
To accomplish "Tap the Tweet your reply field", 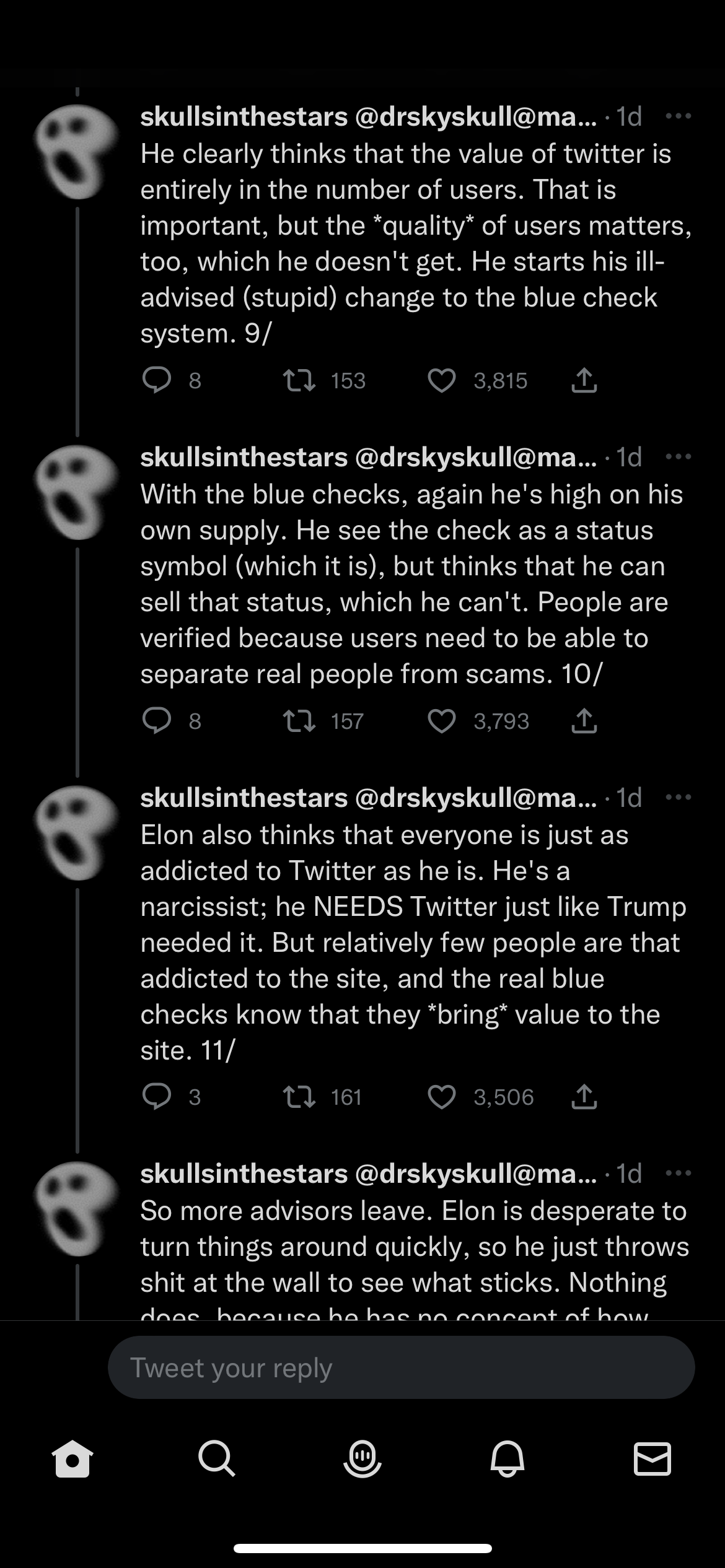I will click(x=401, y=1367).
